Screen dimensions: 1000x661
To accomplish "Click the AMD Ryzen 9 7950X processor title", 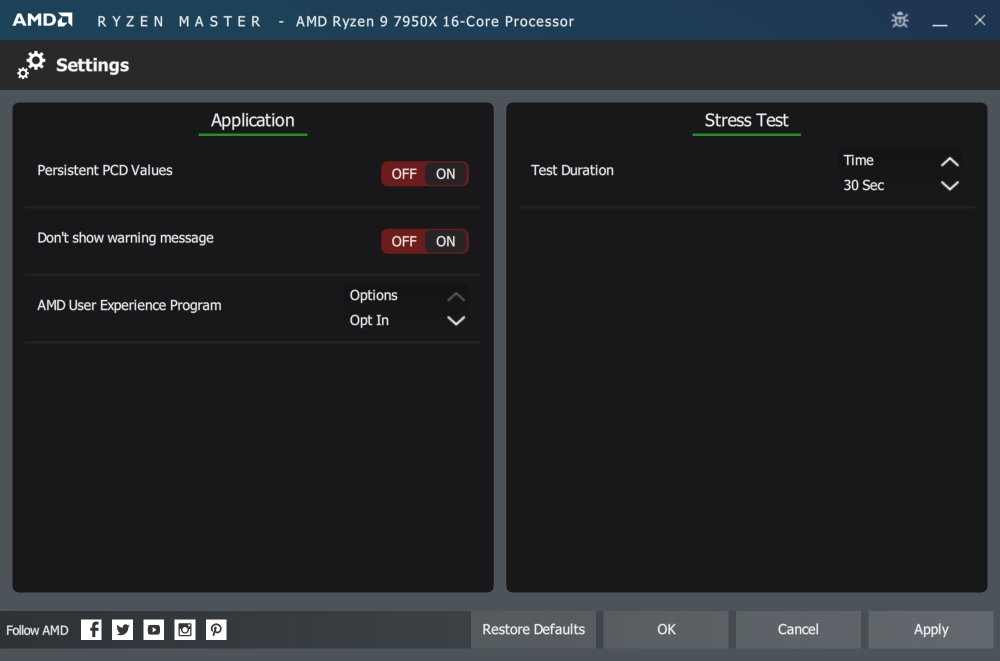I will (435, 22).
